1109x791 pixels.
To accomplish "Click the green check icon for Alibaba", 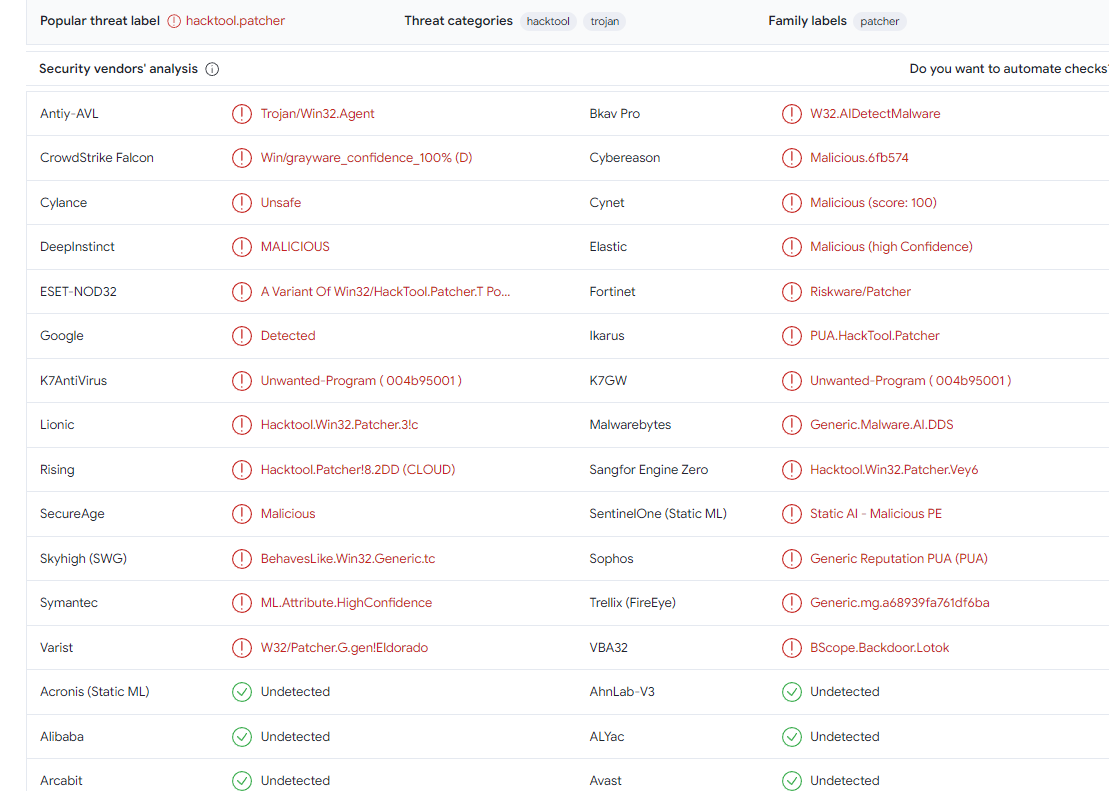I will (x=242, y=737).
